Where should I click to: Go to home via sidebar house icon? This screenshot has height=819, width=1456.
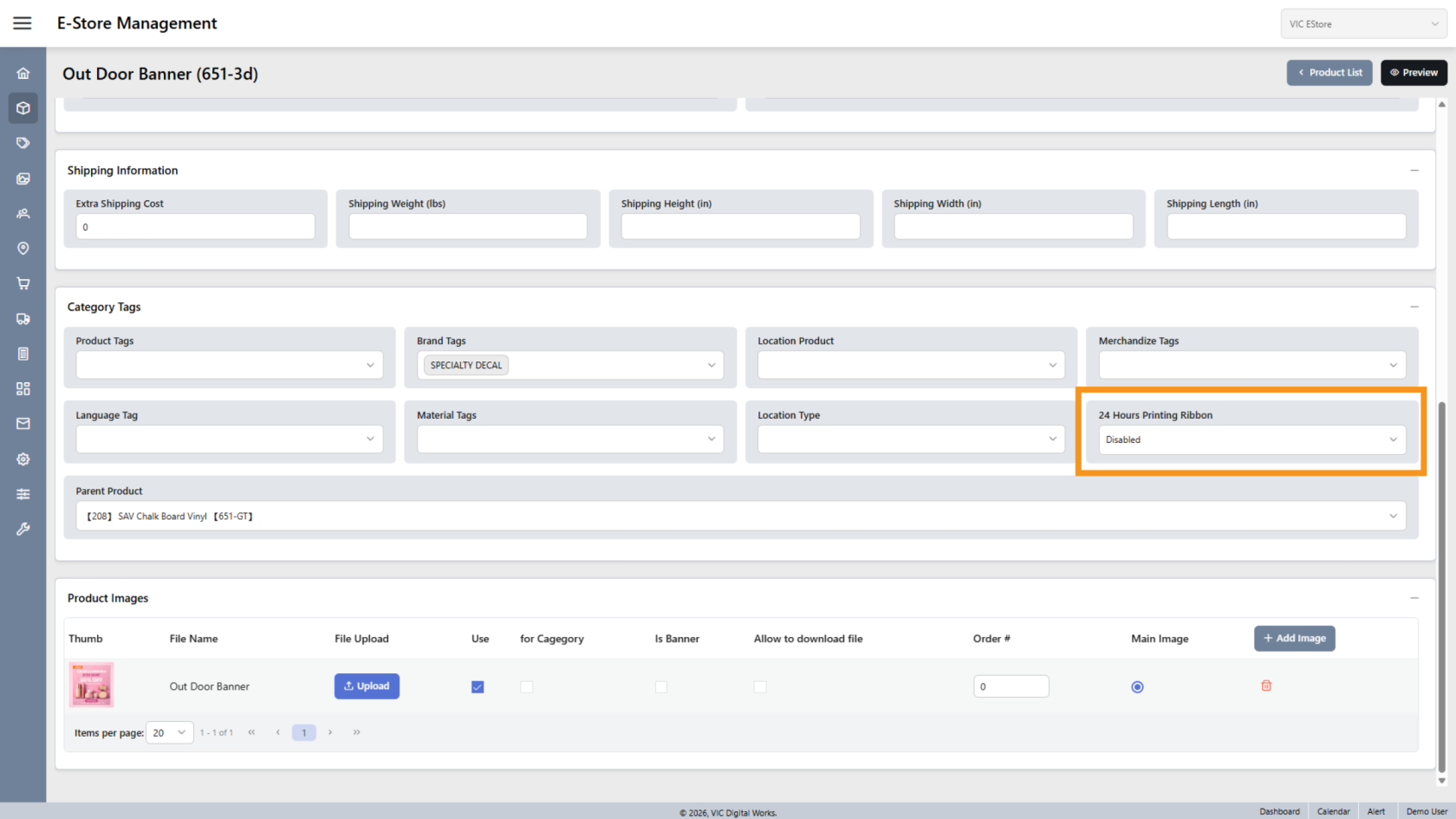click(x=23, y=74)
